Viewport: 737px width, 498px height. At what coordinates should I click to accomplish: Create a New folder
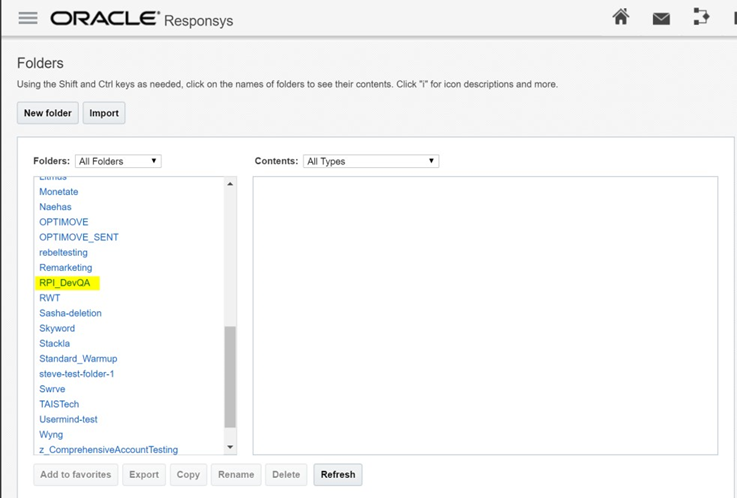tap(48, 113)
